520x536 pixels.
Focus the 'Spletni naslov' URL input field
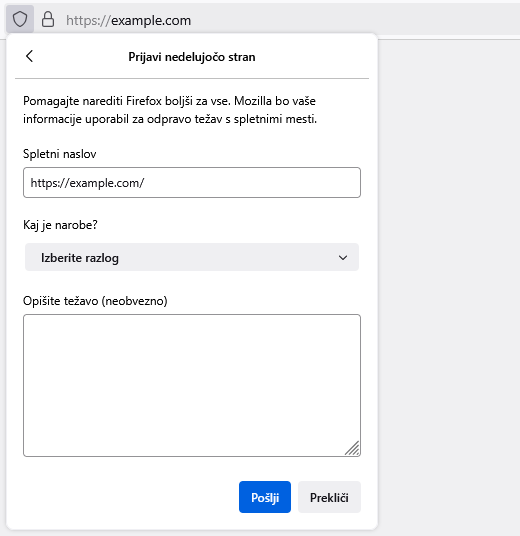(192, 183)
